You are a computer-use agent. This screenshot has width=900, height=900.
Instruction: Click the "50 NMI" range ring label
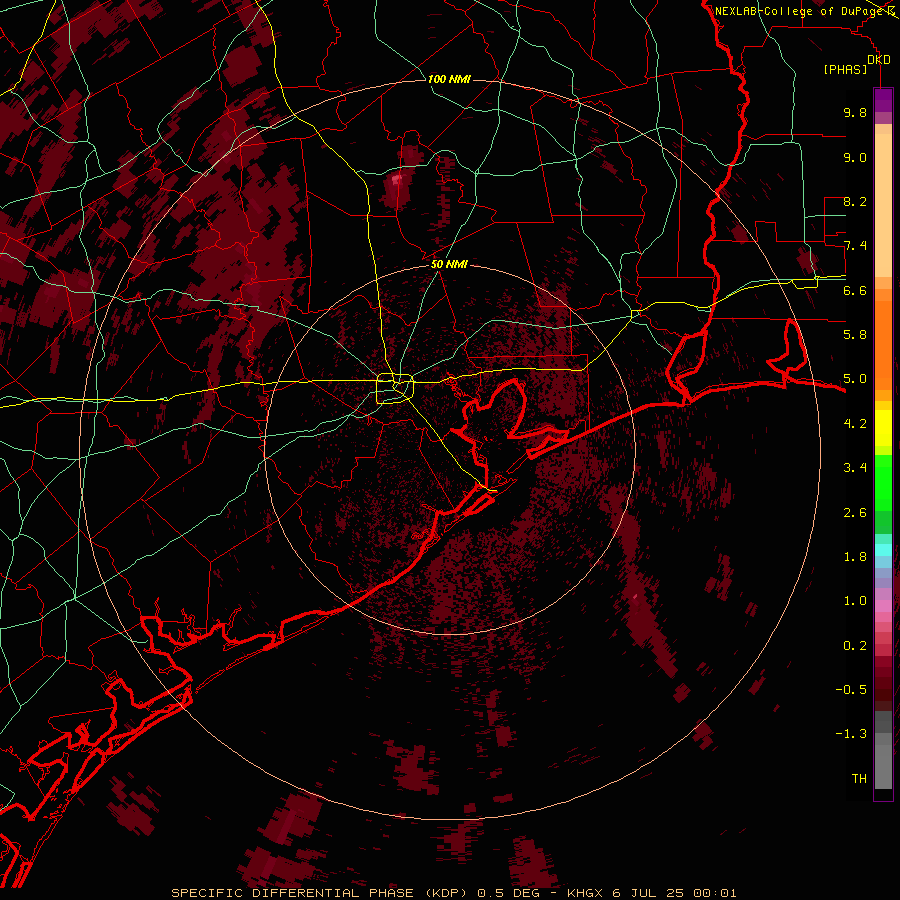(x=449, y=264)
